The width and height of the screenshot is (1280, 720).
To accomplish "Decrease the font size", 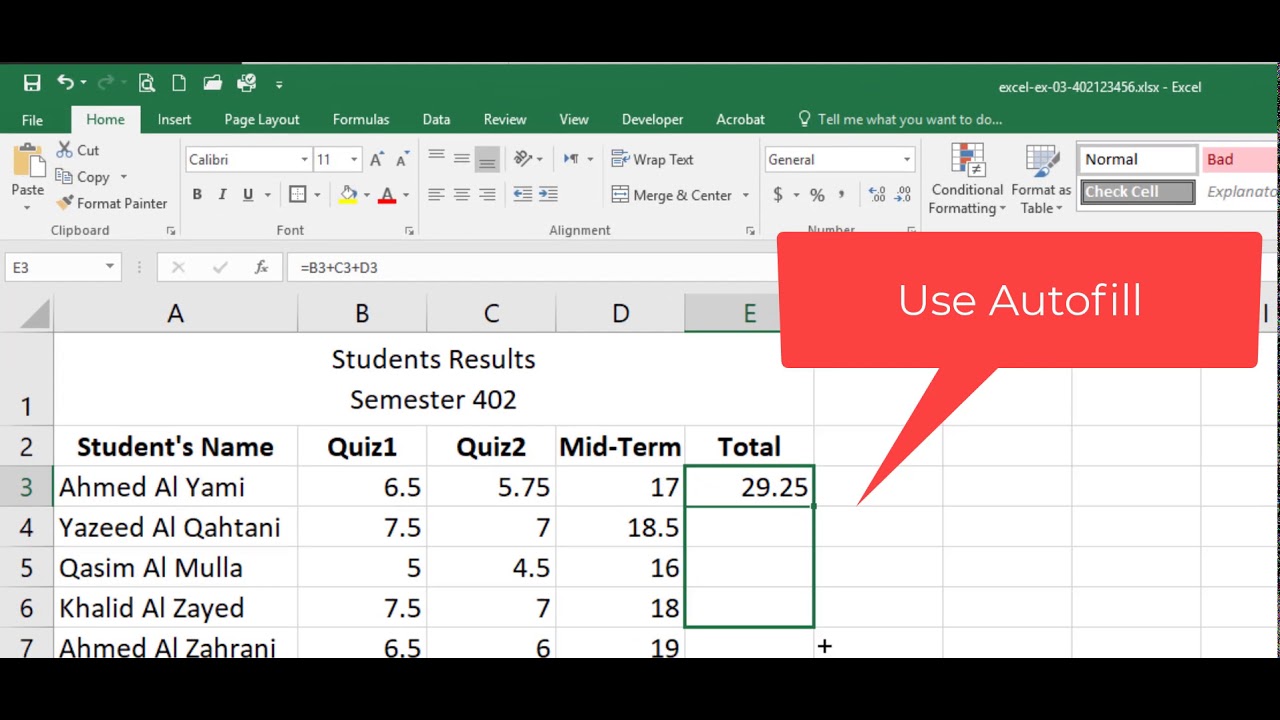I will (x=402, y=159).
